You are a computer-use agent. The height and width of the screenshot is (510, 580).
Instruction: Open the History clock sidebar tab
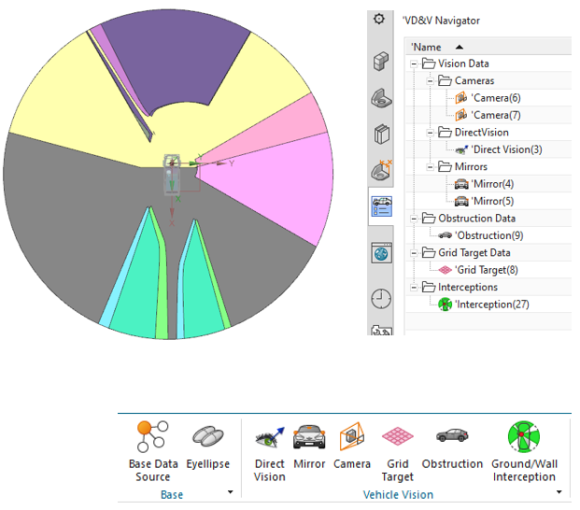tap(381, 298)
